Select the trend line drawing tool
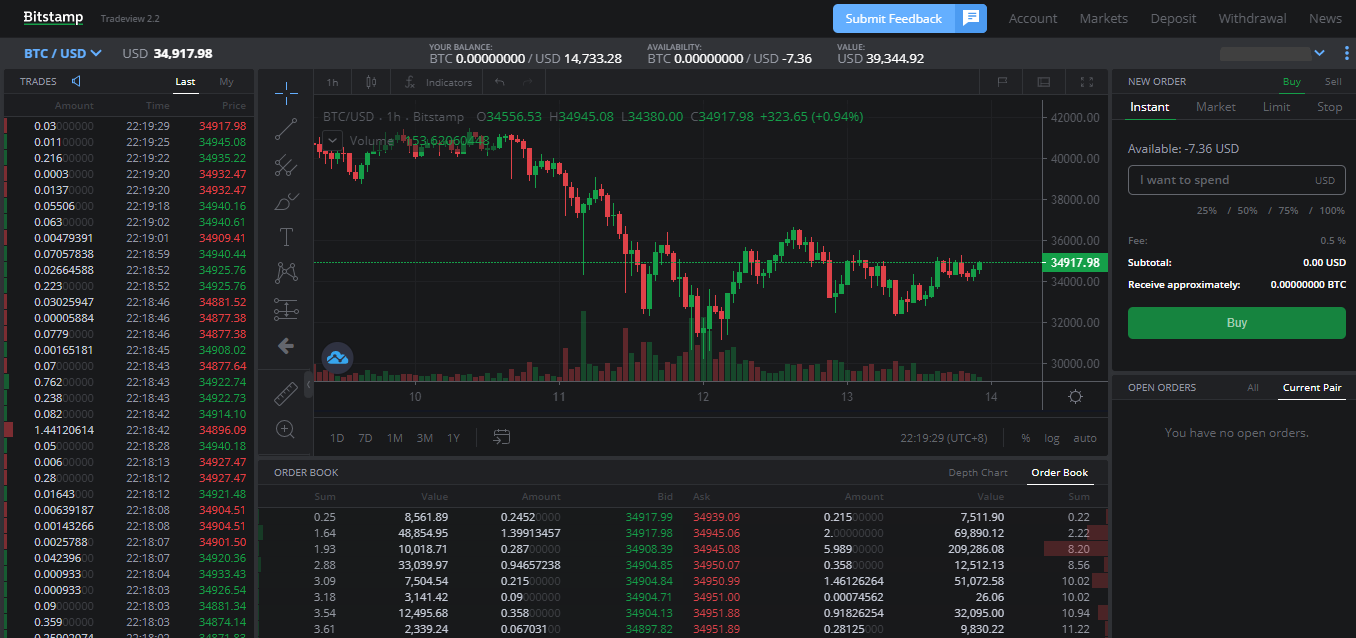The image size is (1356, 638). pos(286,128)
